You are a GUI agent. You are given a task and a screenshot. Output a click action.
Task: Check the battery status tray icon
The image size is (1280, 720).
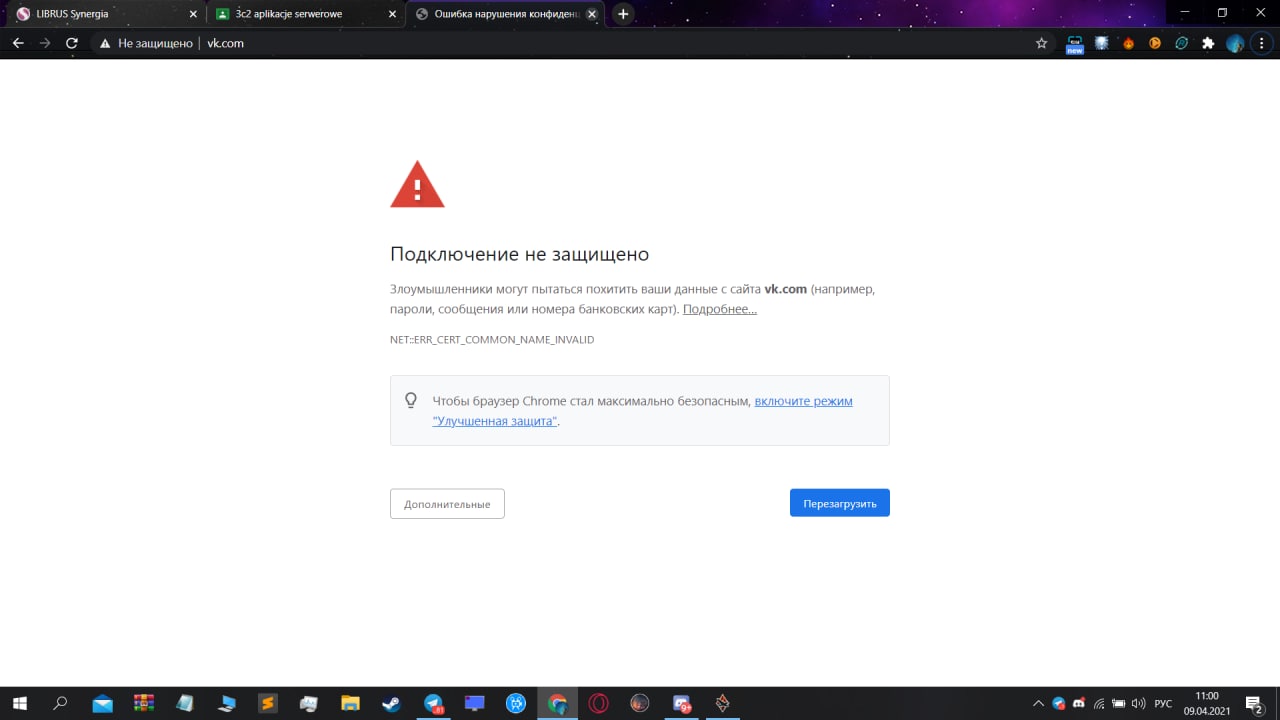[x=1119, y=704]
